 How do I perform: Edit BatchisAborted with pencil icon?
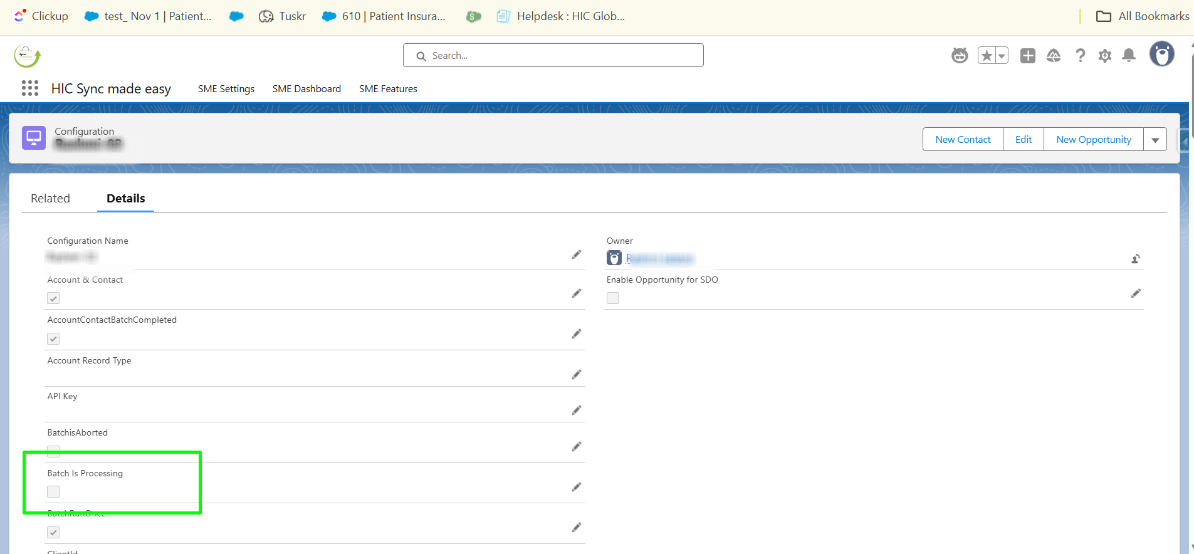click(576, 446)
